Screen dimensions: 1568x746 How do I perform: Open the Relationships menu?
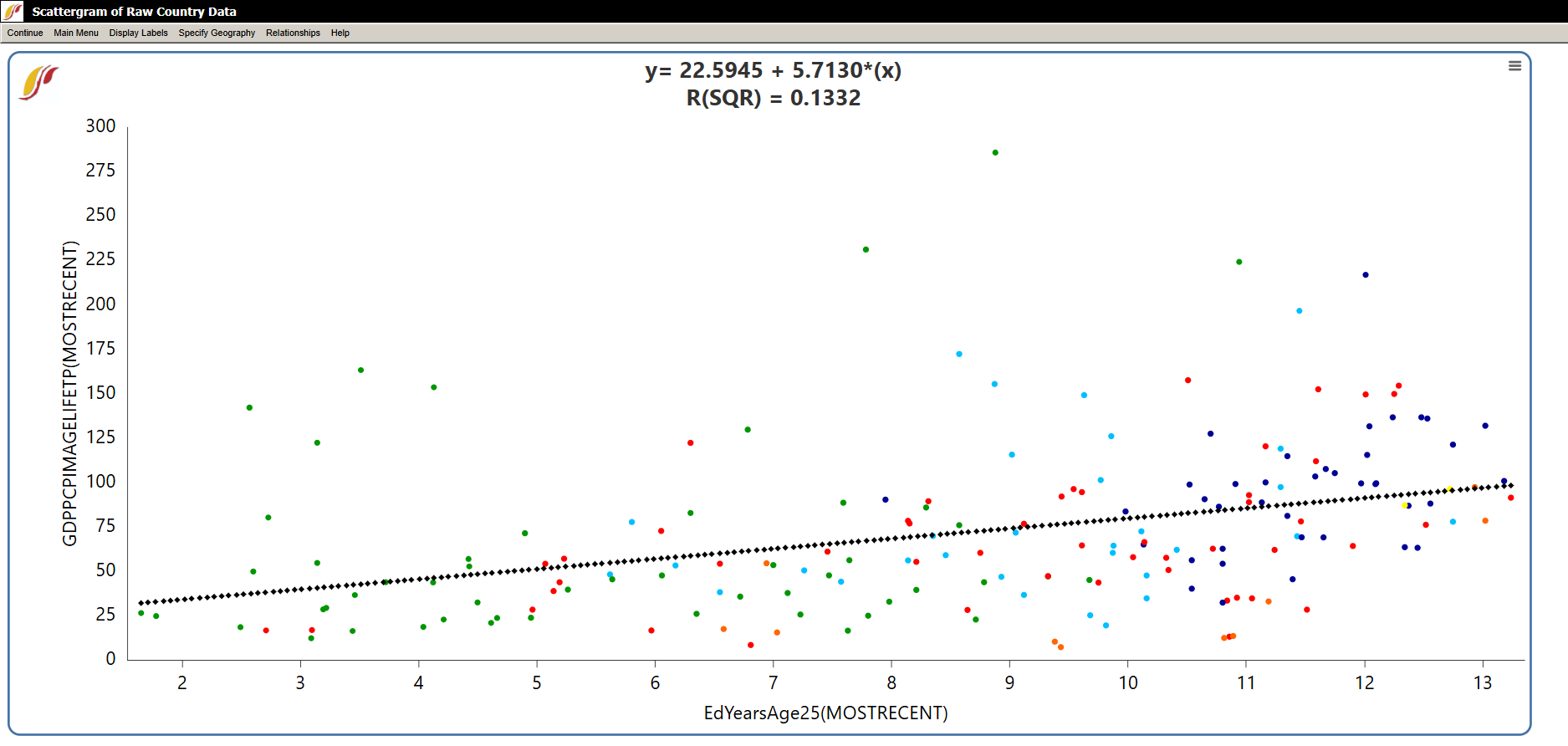pos(293,33)
